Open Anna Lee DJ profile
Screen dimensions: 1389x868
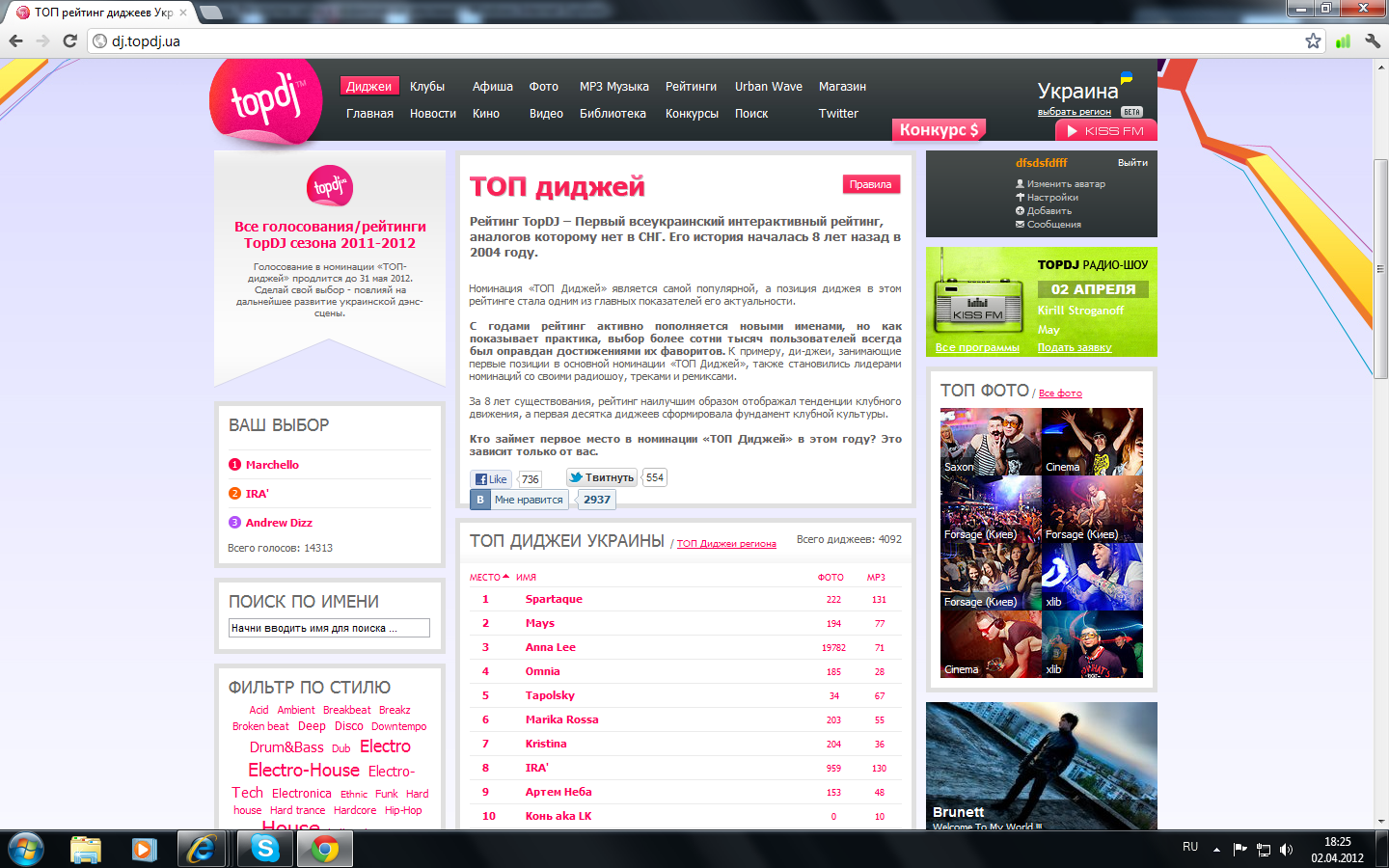click(551, 647)
